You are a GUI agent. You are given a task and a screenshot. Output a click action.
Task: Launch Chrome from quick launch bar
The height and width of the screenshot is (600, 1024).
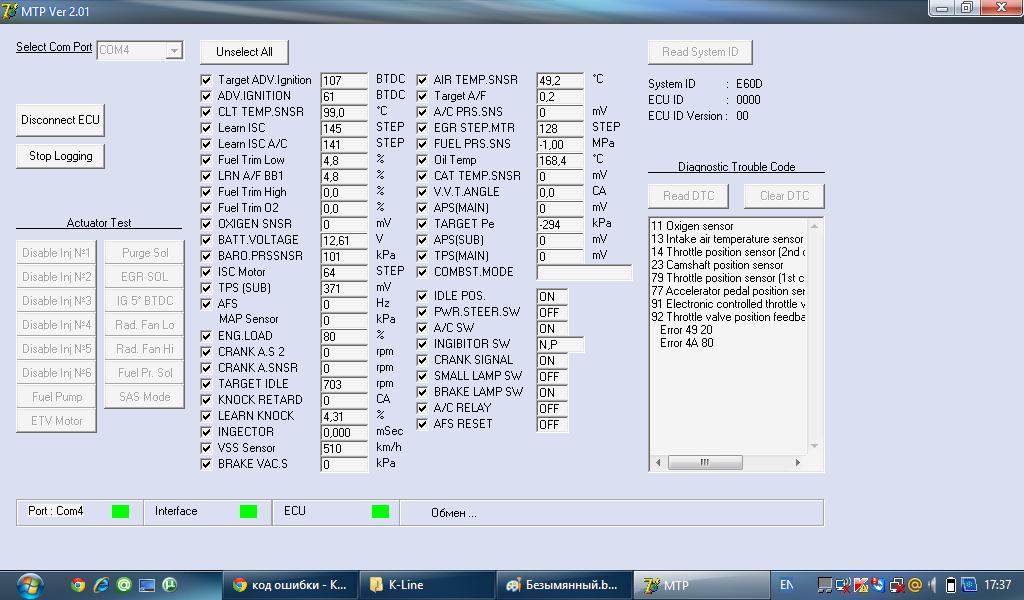pos(78,585)
